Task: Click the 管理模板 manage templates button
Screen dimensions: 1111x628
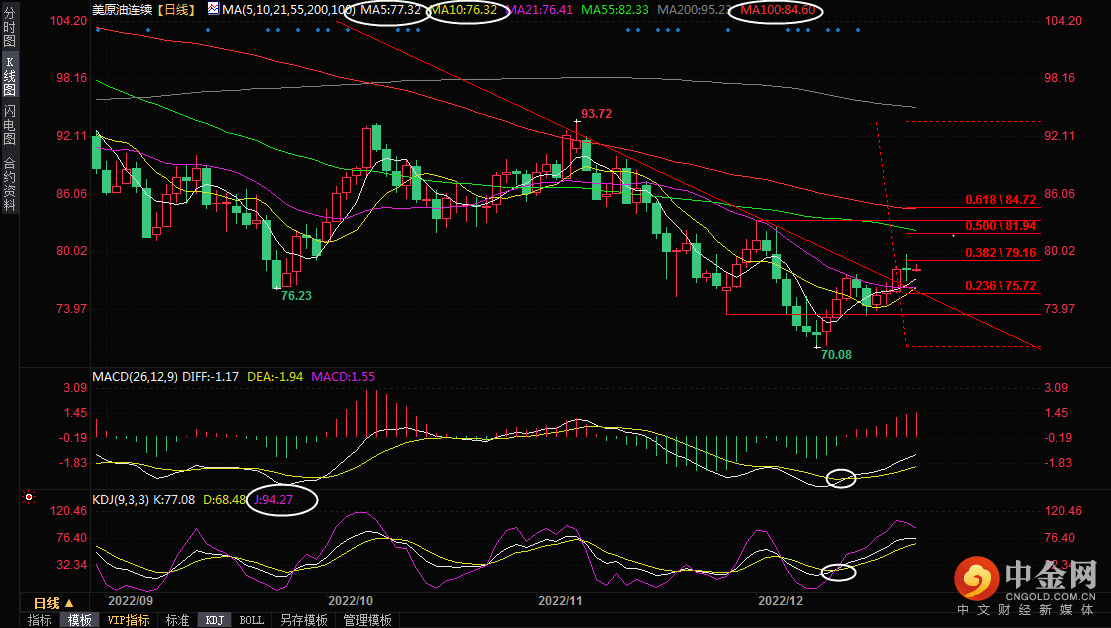Action: pyautogui.click(x=367, y=620)
